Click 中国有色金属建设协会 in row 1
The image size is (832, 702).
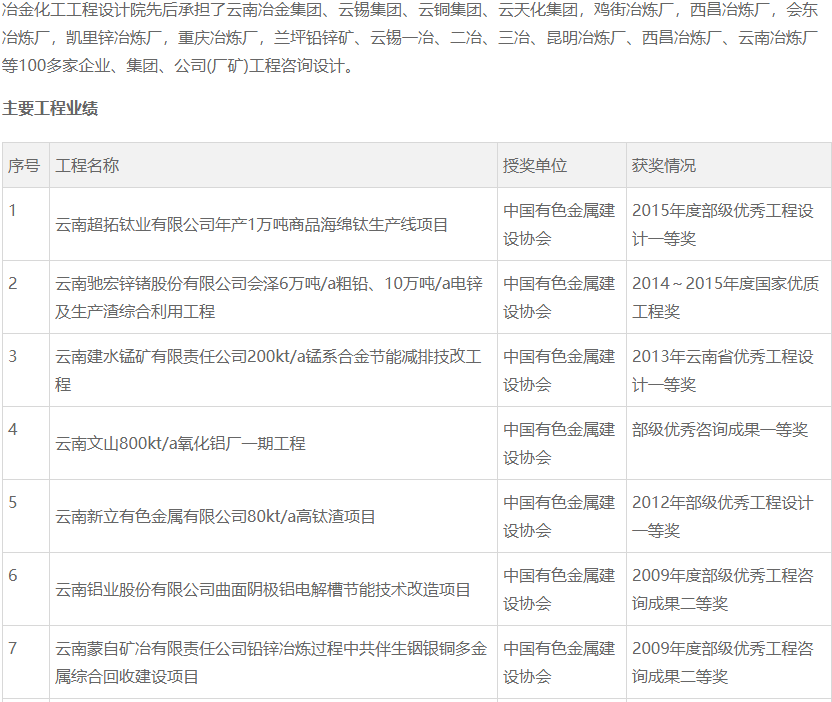[x=558, y=225]
